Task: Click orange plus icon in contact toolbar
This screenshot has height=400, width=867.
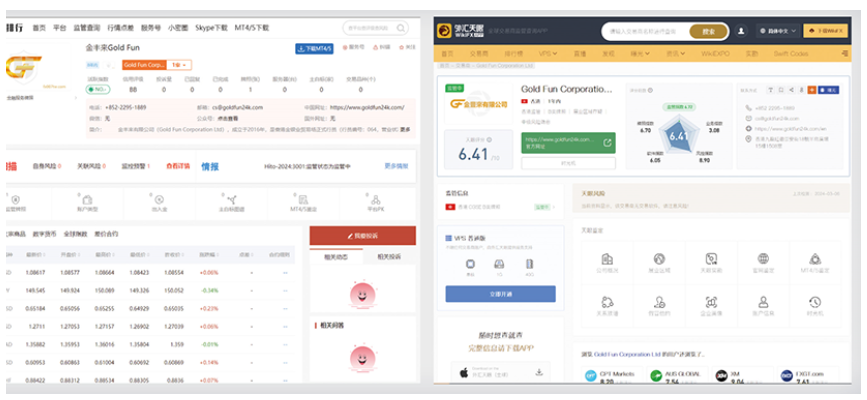Action: [812, 90]
